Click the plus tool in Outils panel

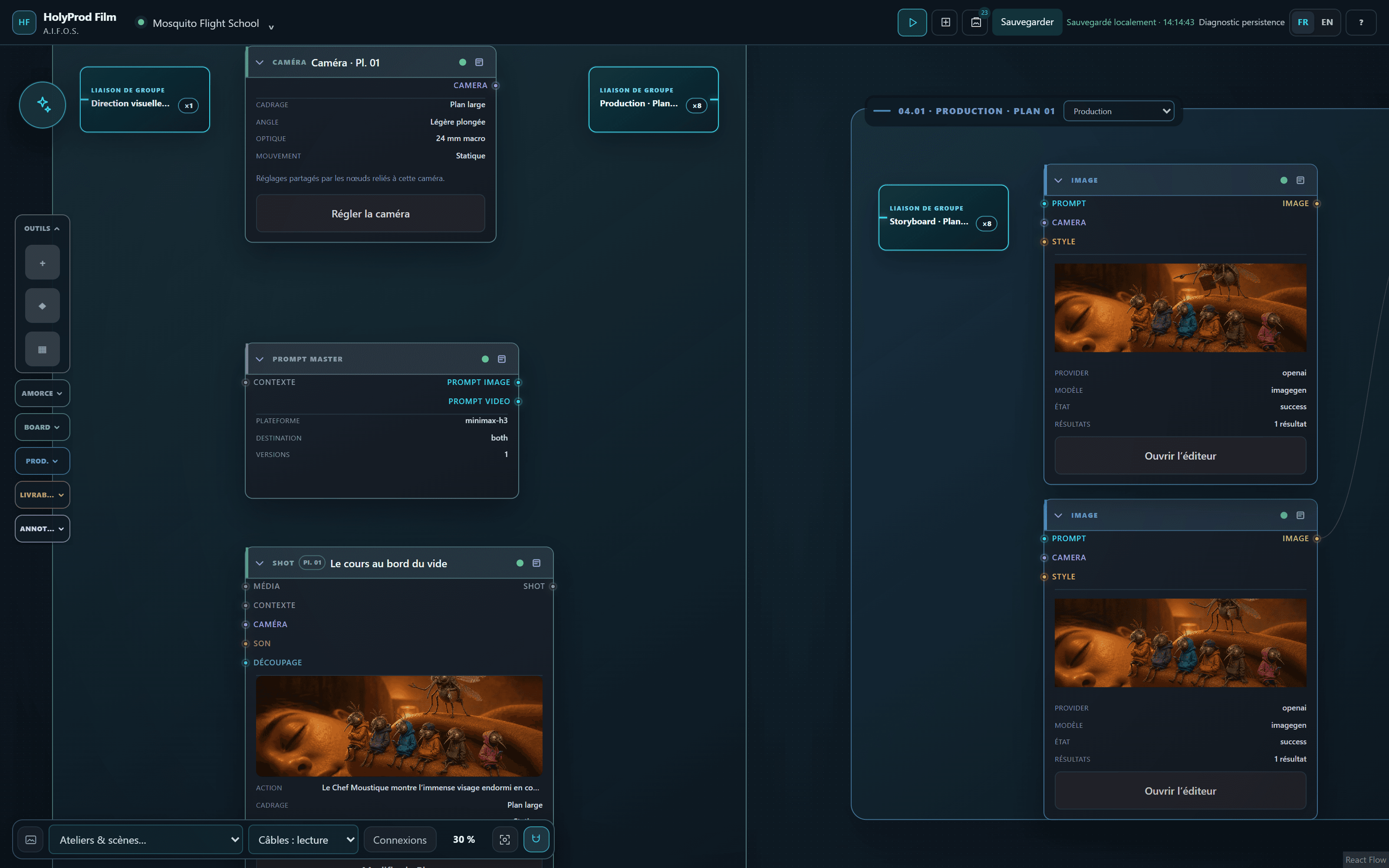click(x=43, y=263)
